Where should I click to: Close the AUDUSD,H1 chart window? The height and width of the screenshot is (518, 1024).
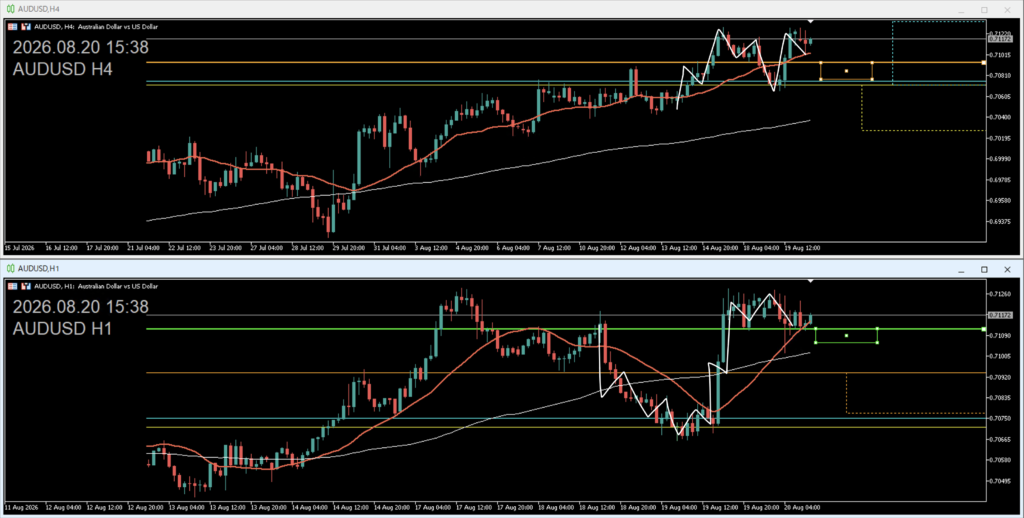coord(1007,270)
